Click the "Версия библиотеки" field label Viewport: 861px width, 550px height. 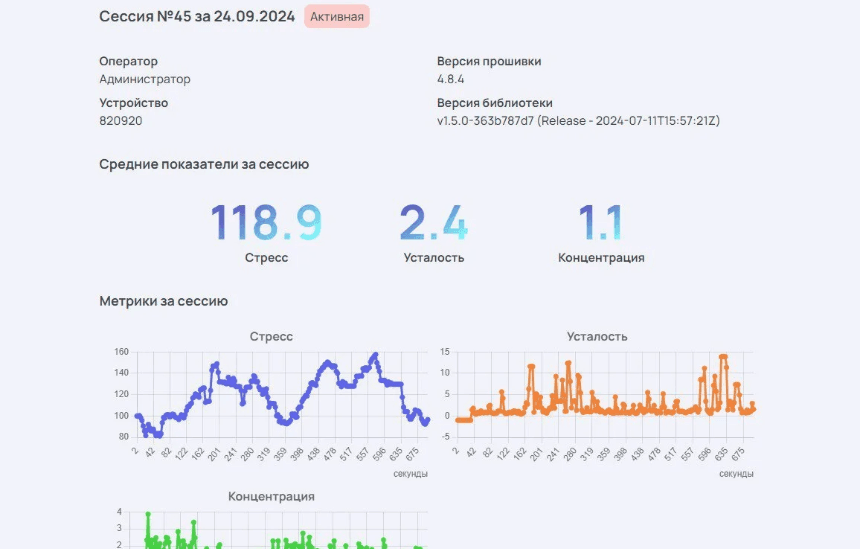(x=494, y=103)
